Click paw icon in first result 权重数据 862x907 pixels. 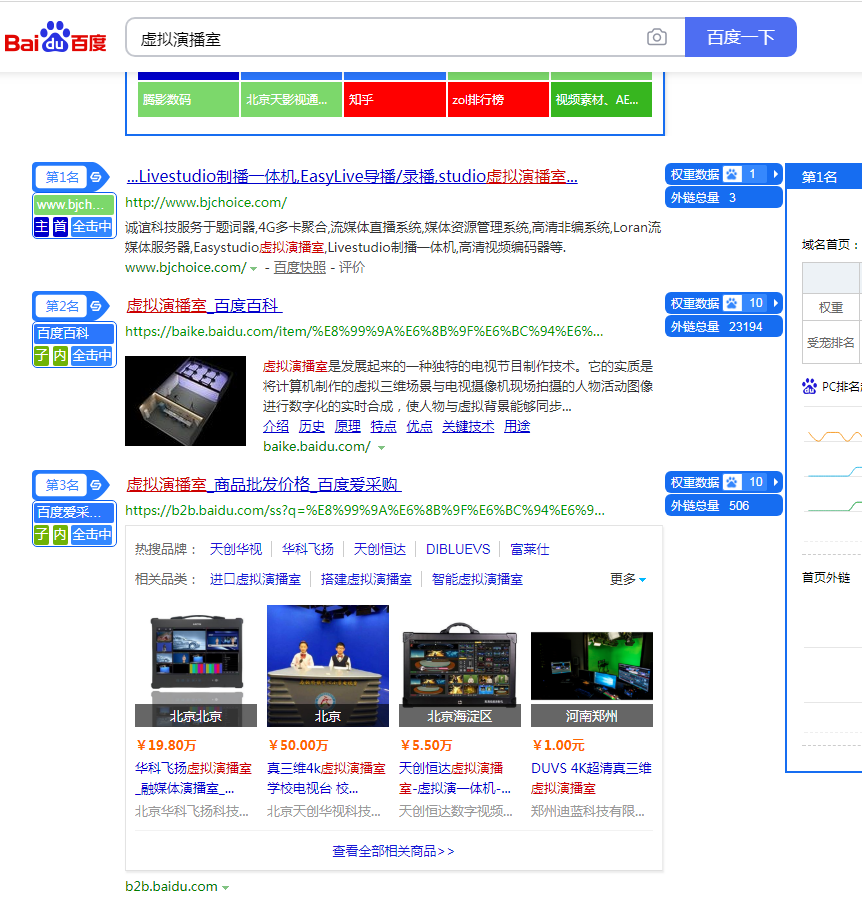pyautogui.click(x=732, y=174)
